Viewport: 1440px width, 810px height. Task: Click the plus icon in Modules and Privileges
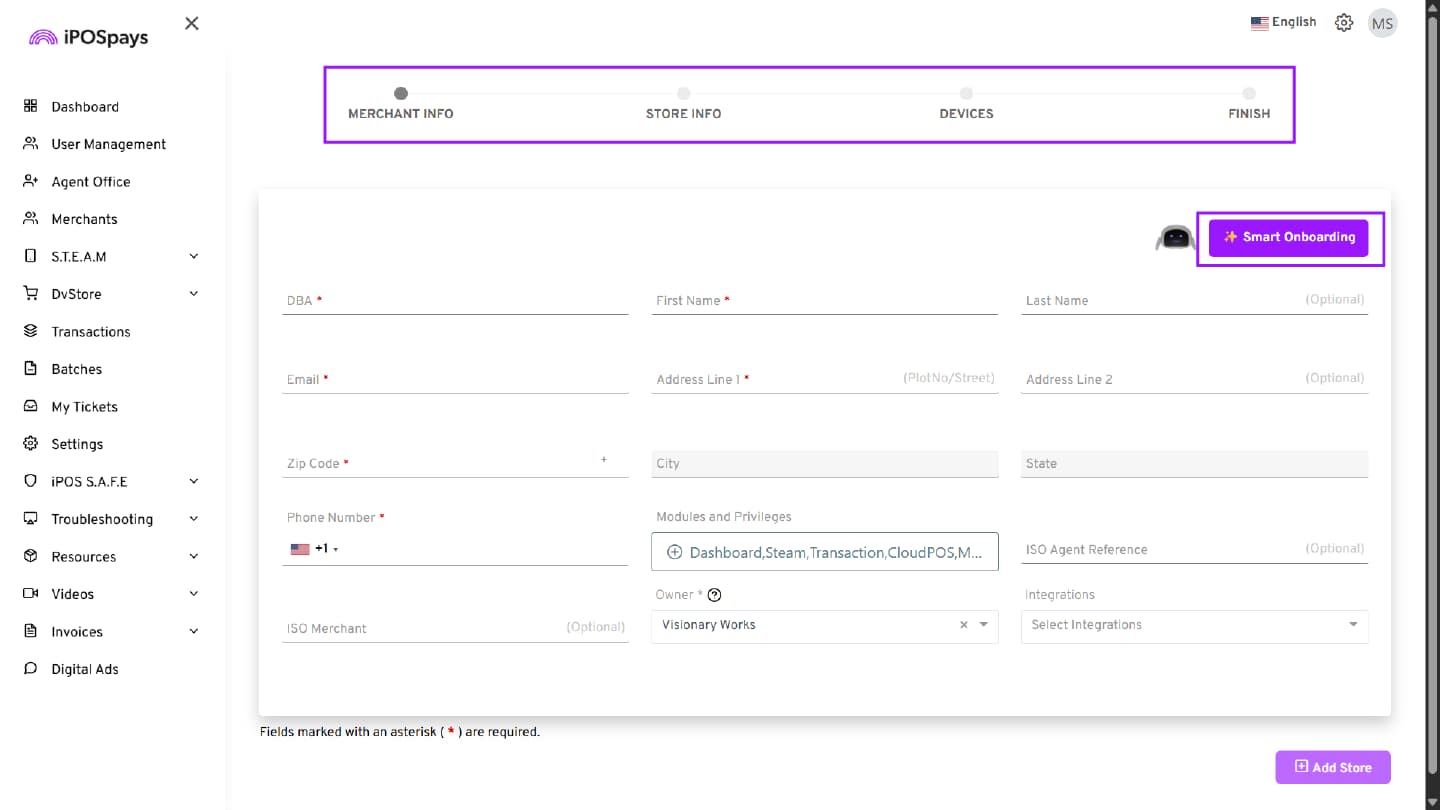[x=674, y=552]
